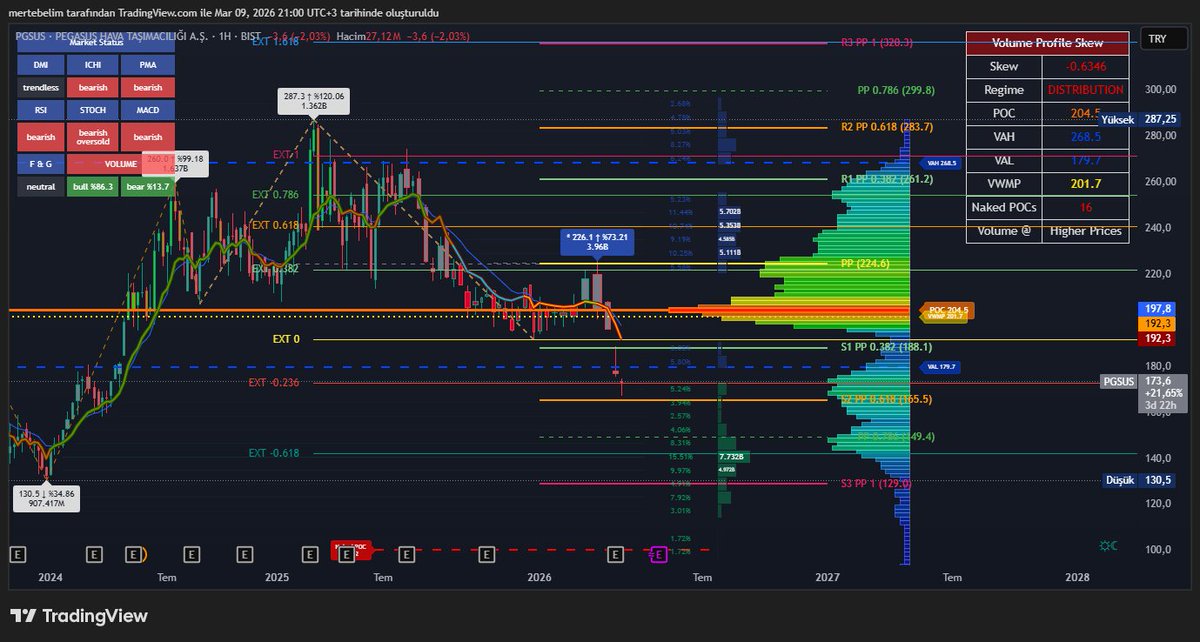Screen dimensions: 1200x642
Task: Click the PP 0.786 (299.8) pivot label
Action: pos(896,90)
